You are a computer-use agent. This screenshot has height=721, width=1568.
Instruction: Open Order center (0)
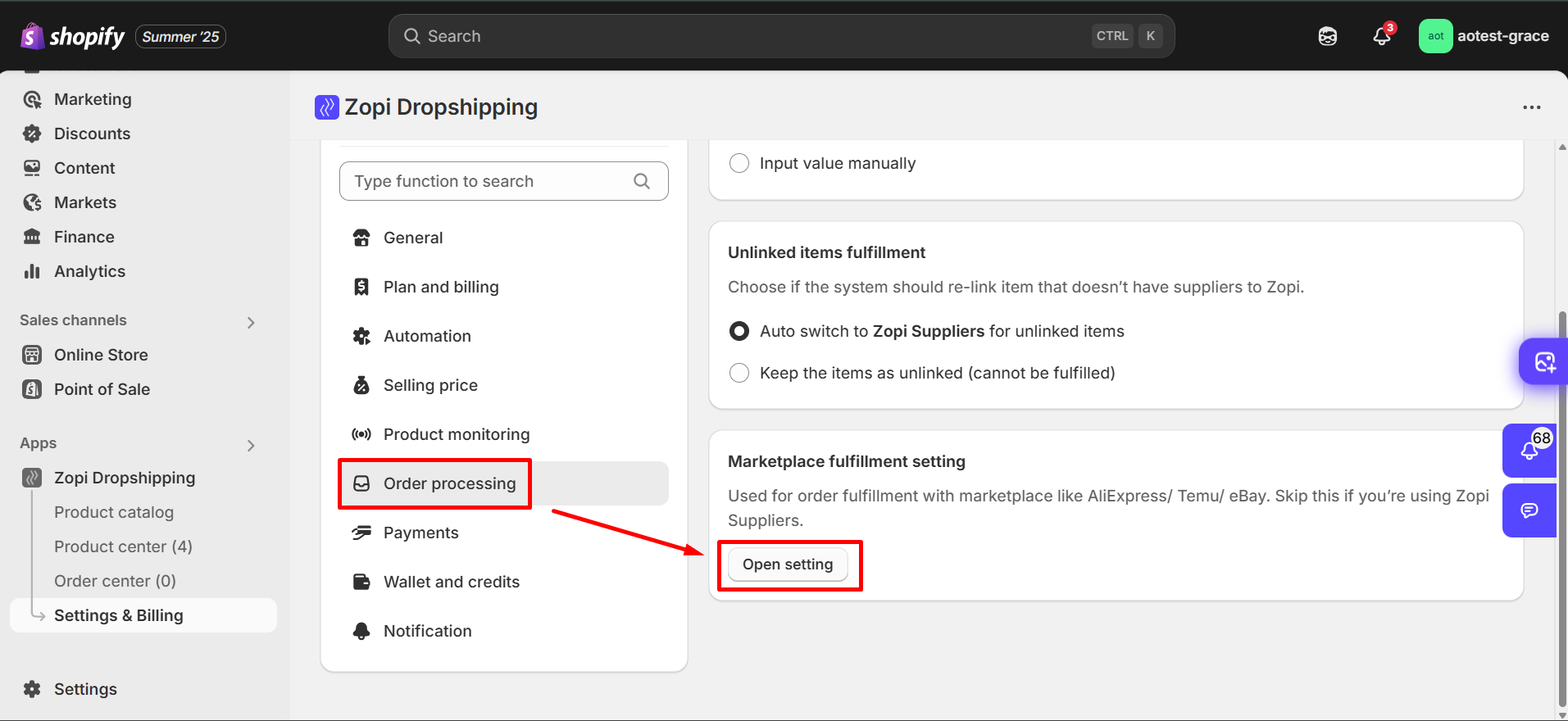coord(115,581)
